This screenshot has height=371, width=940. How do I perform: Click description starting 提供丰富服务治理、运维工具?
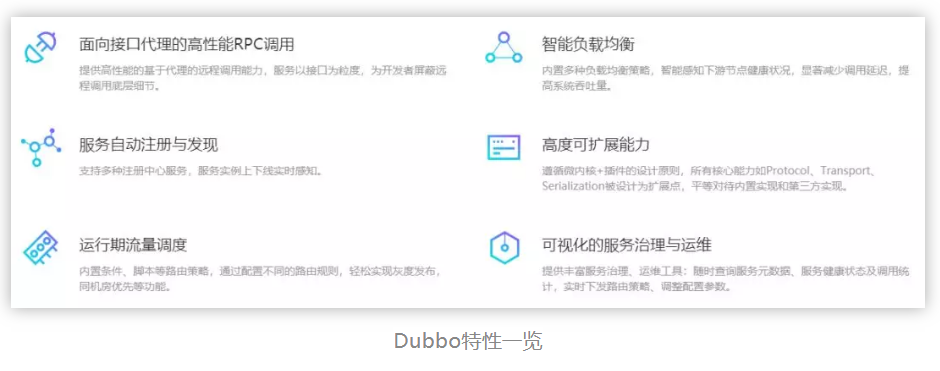coord(726,279)
